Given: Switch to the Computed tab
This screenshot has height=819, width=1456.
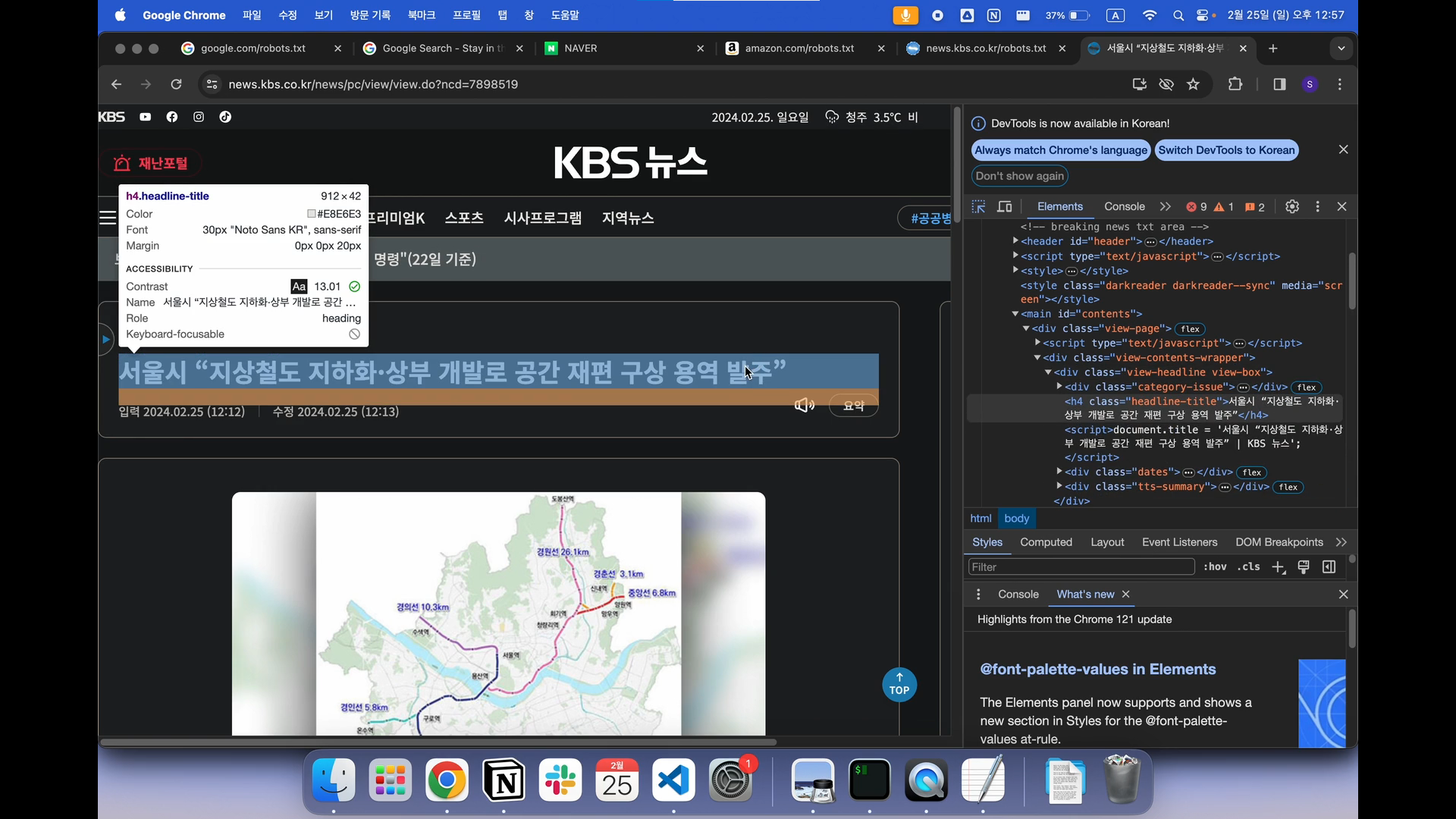Looking at the screenshot, I should tap(1046, 542).
